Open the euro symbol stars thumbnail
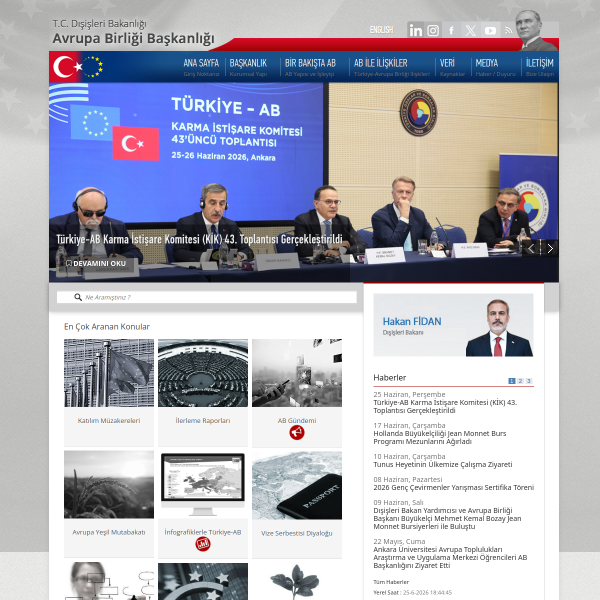The width and height of the screenshot is (600, 600). (x=203, y=581)
